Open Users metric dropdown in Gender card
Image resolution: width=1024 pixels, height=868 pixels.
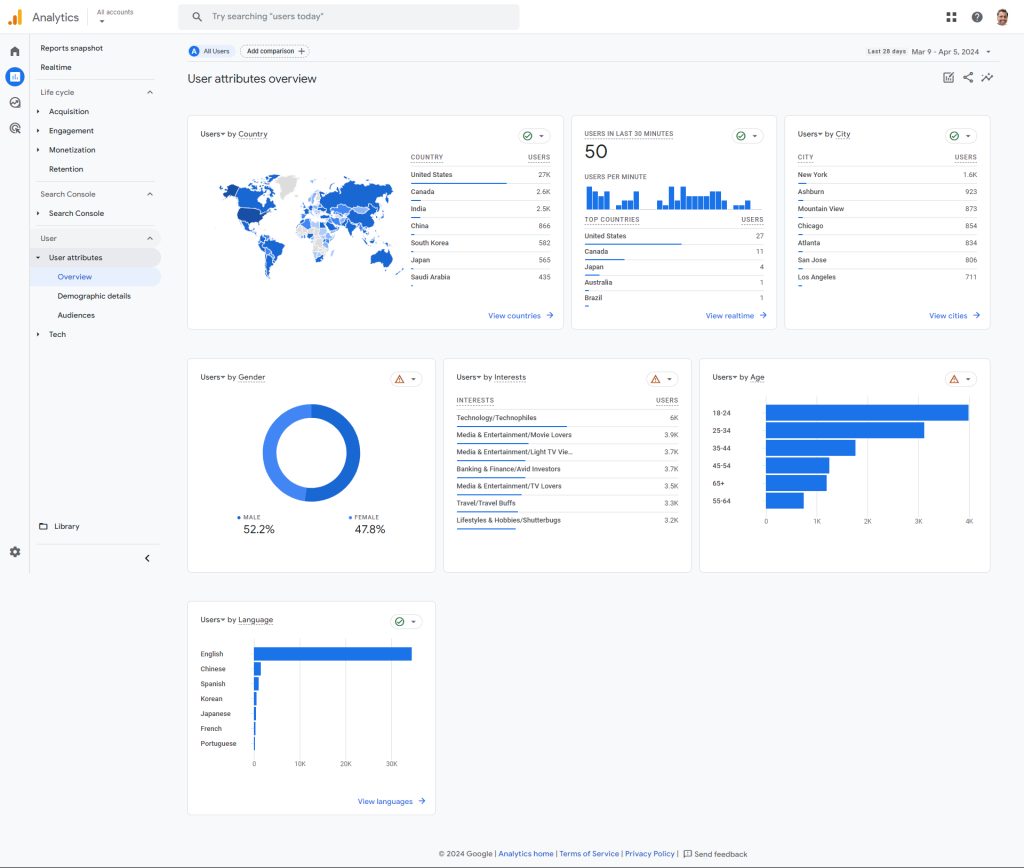(x=212, y=378)
